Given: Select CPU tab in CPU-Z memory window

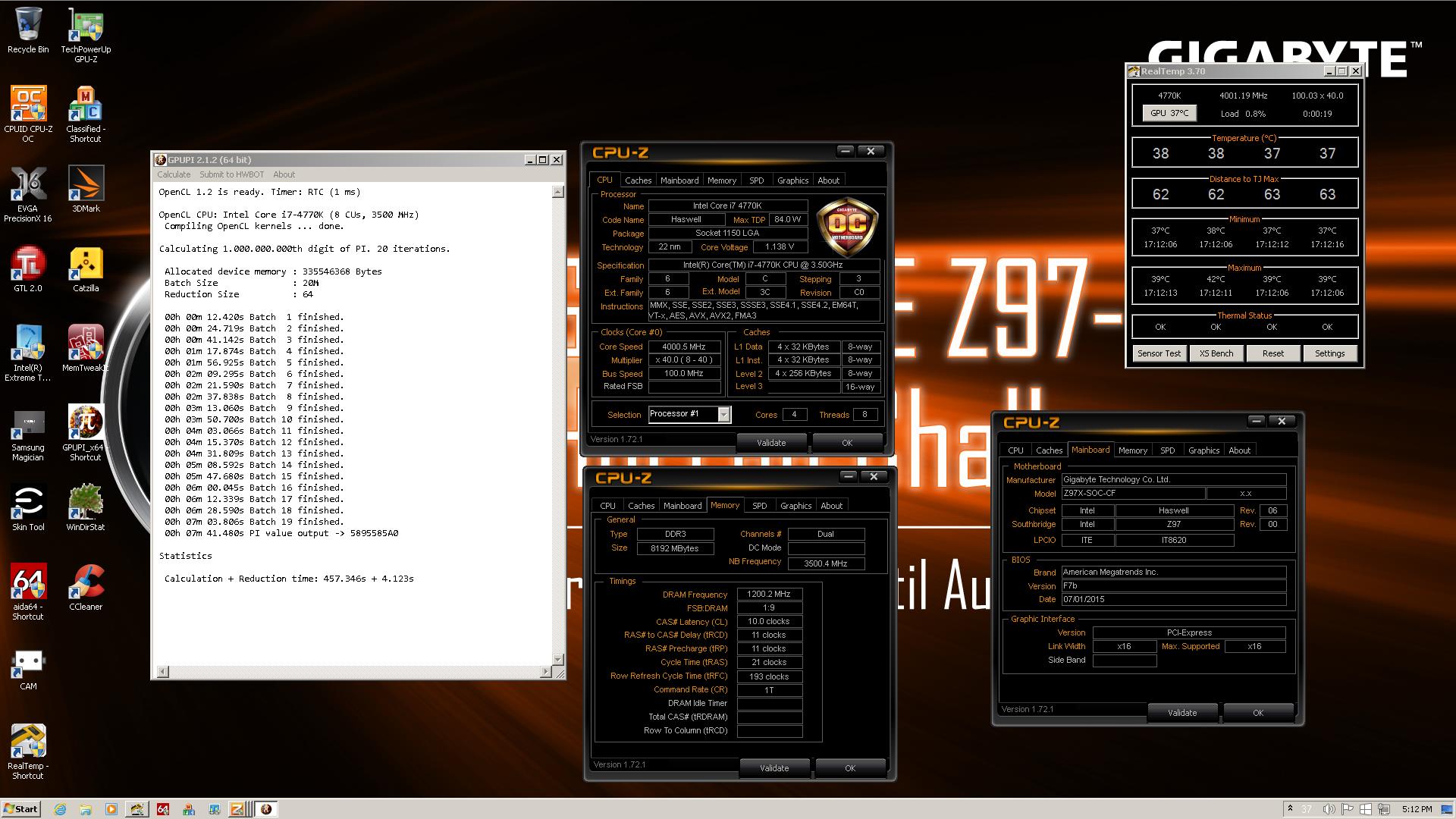Looking at the screenshot, I should tap(607, 506).
